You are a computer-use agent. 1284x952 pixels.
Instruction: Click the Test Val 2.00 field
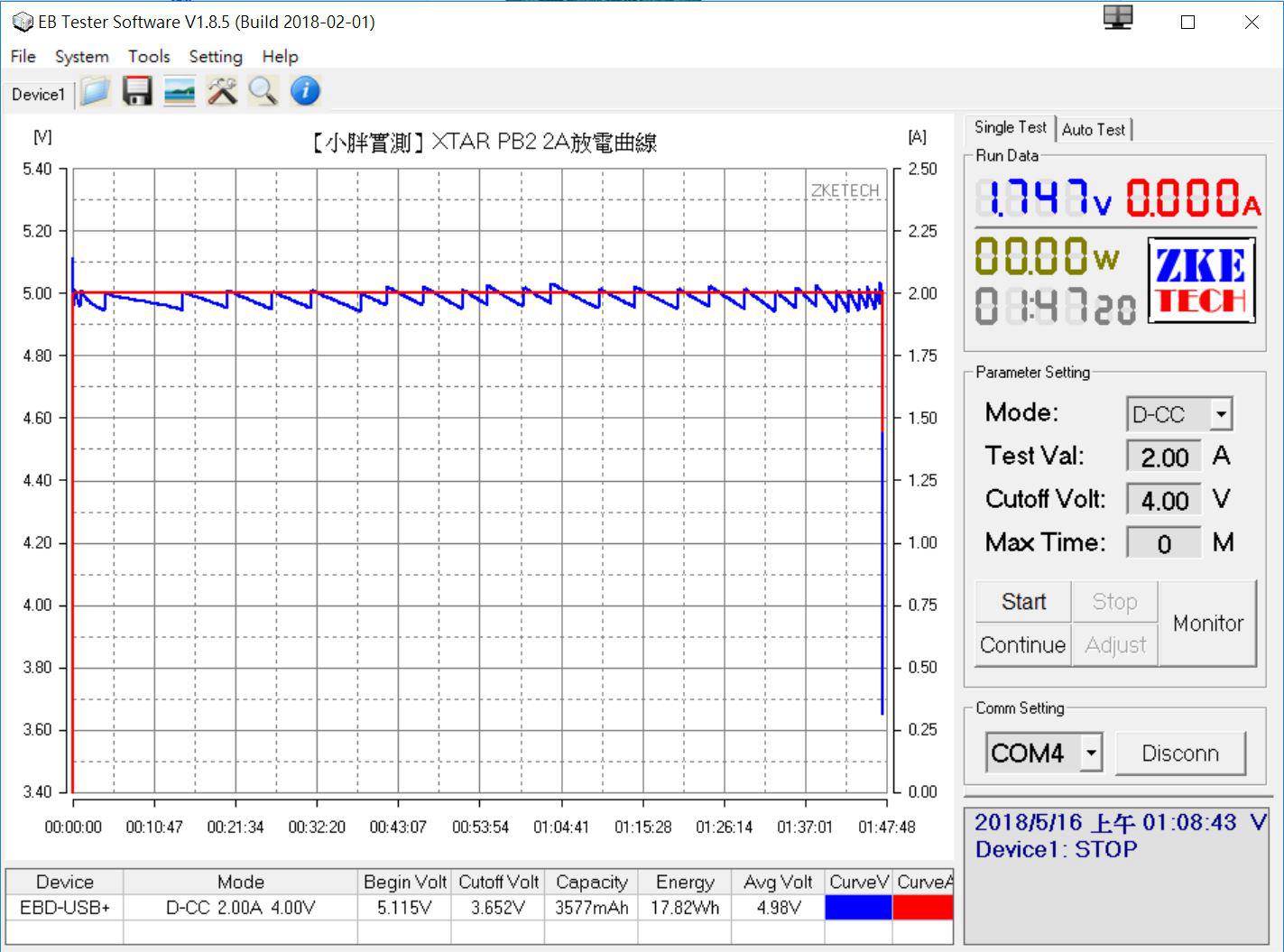click(1164, 457)
